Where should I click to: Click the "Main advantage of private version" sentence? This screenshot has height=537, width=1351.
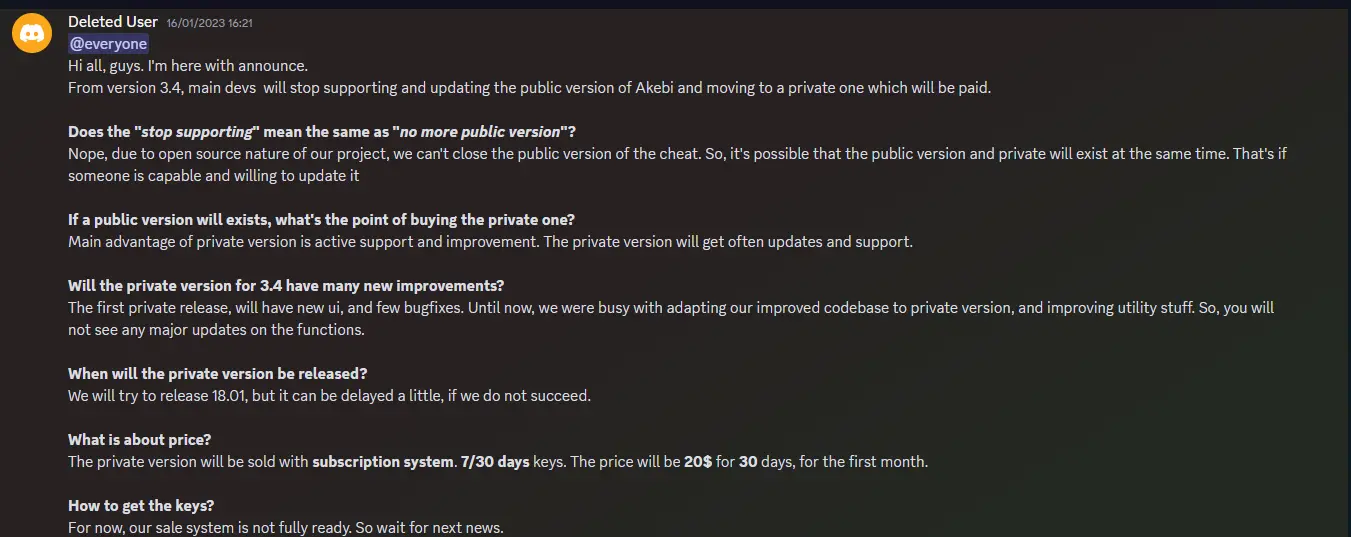point(491,242)
